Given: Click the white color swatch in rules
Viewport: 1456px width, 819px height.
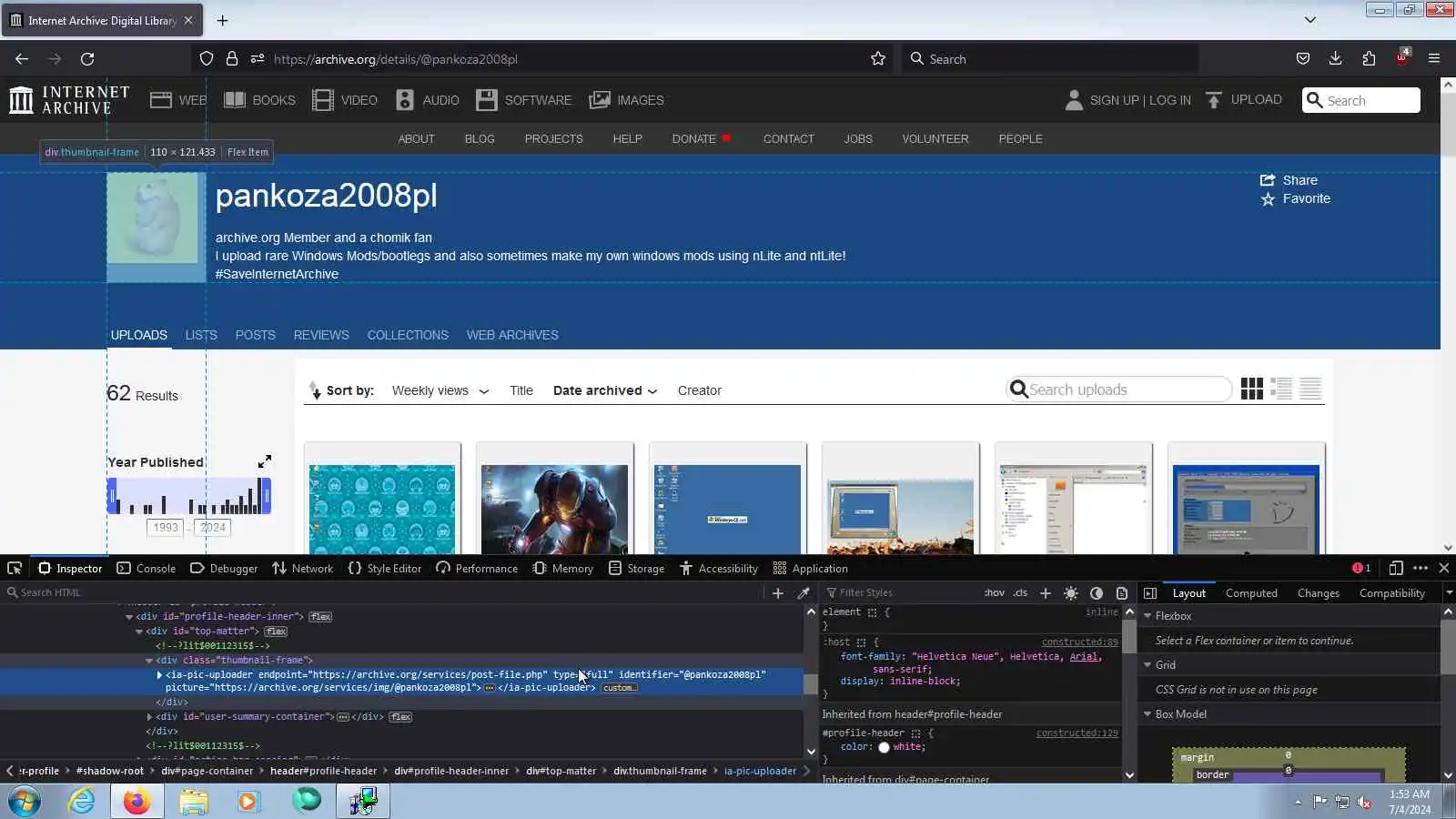Looking at the screenshot, I should (884, 747).
